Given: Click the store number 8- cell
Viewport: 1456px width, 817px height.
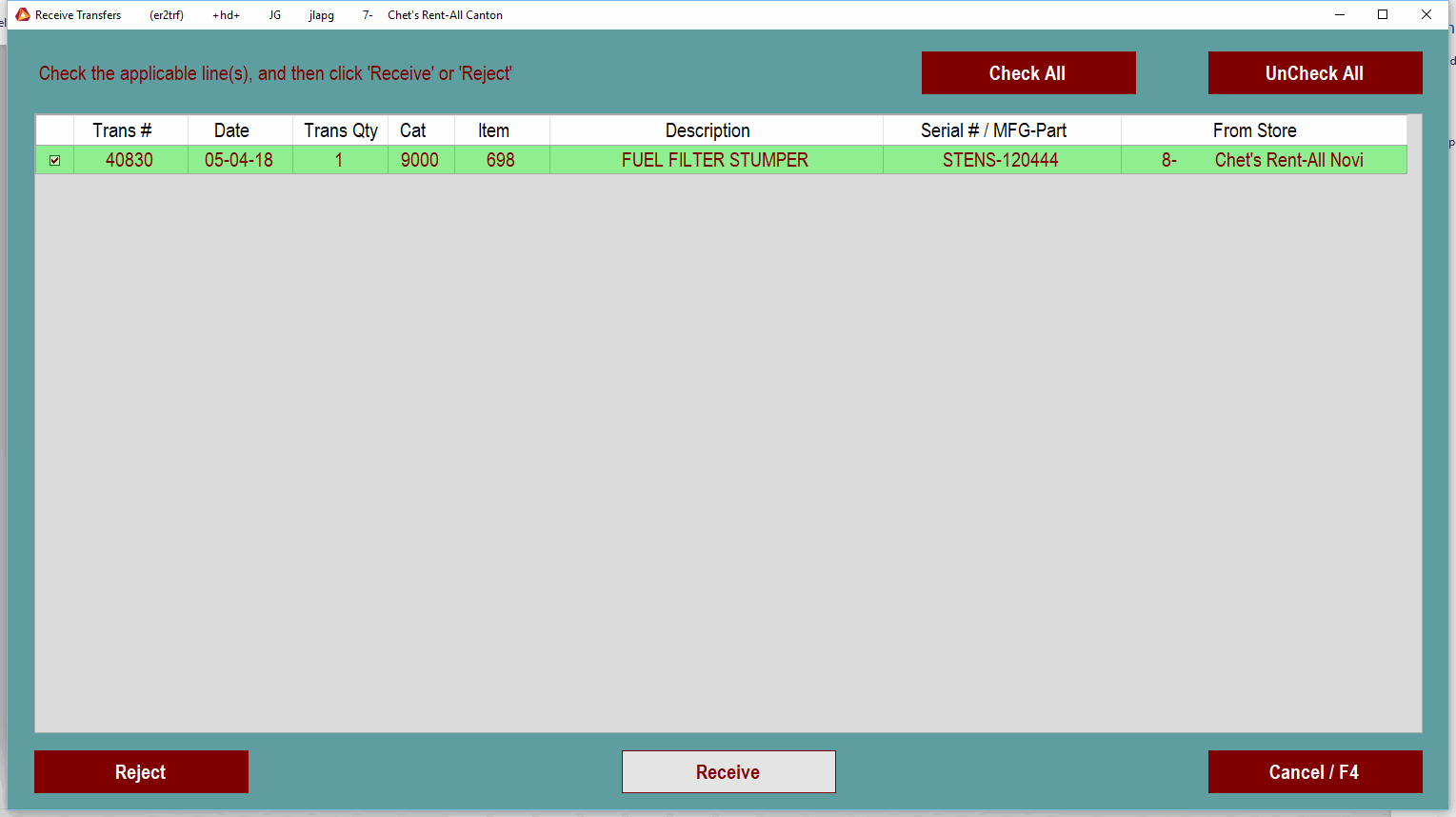Looking at the screenshot, I should (x=1168, y=160).
